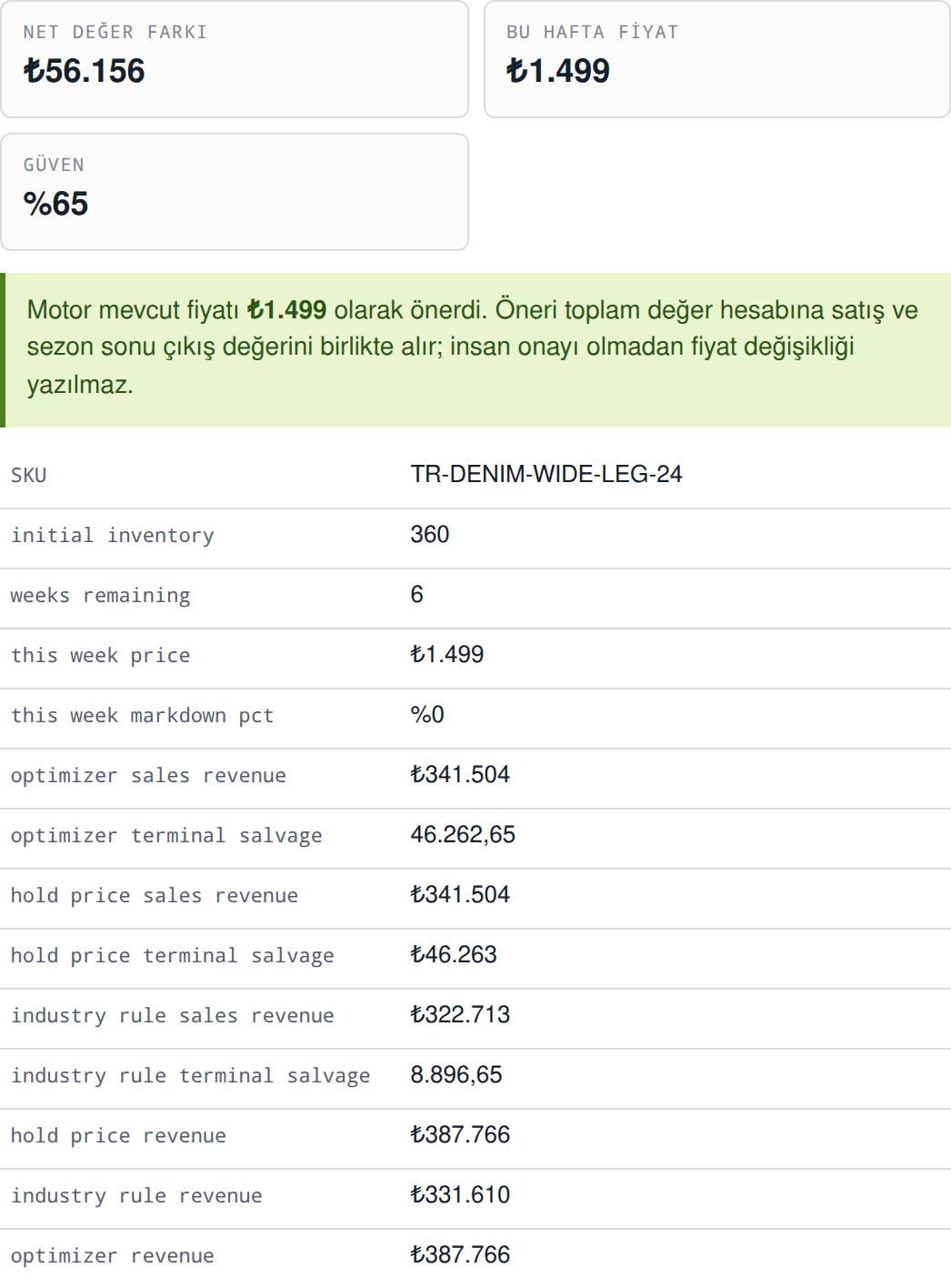The height and width of the screenshot is (1288, 951).
Task: Select the weeks remaining value 6
Action: 417,594
